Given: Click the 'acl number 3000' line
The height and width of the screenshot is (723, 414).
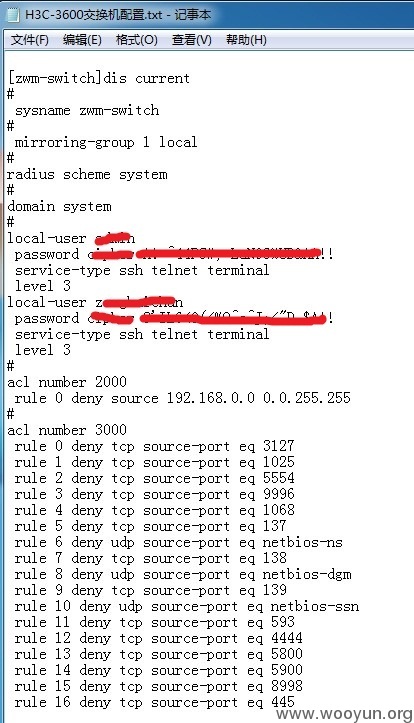Looking at the screenshot, I should point(67,430).
